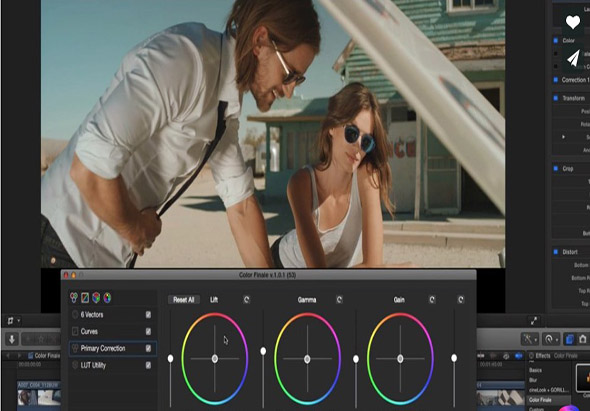Image resolution: width=590 pixels, height=411 pixels.
Task: Toggle the Correction 1 blue checkbox
Action: pyautogui.click(x=556, y=79)
